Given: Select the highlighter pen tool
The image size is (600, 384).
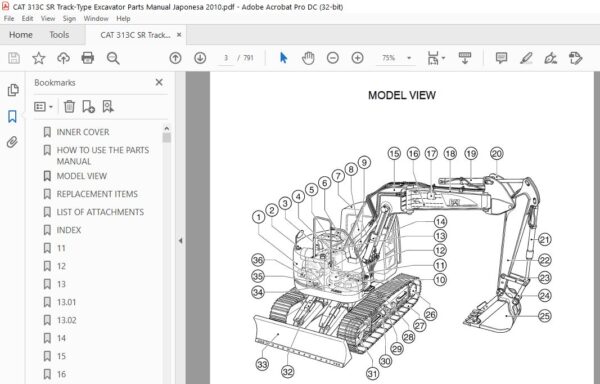Looking at the screenshot, I should tap(526, 58).
